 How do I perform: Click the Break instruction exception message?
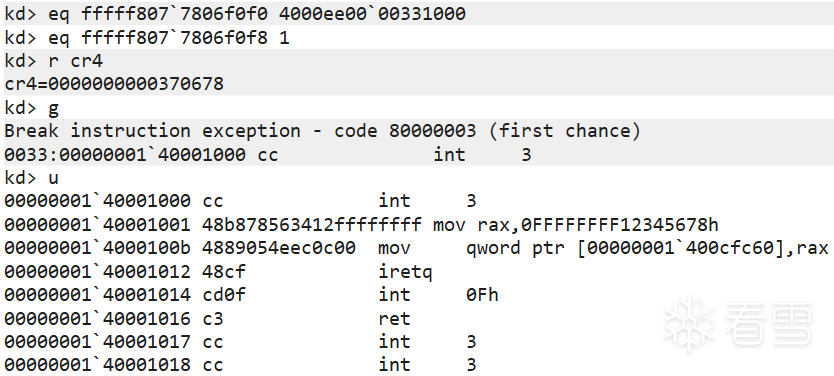point(322,130)
